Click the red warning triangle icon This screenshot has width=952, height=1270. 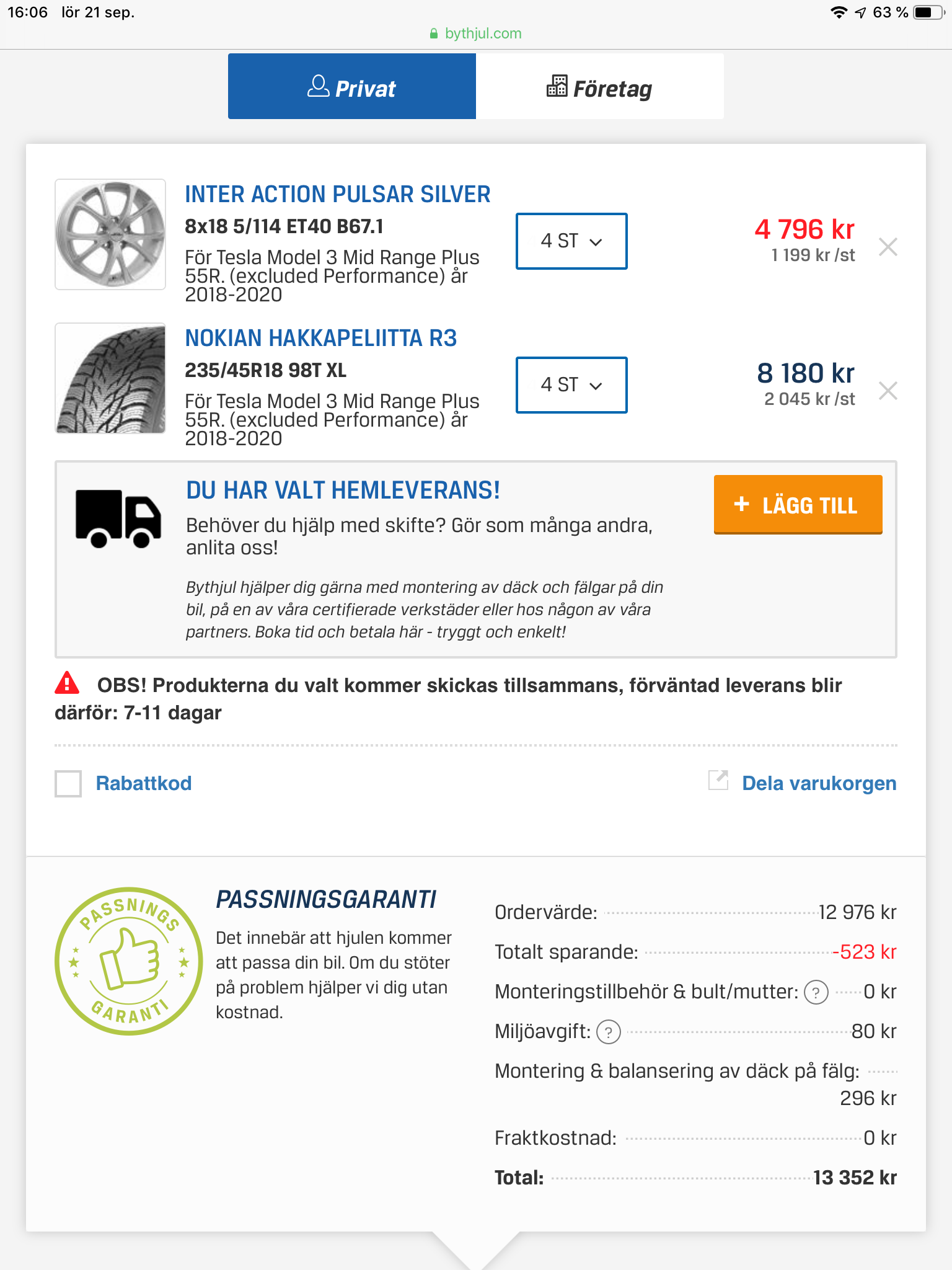(x=67, y=683)
